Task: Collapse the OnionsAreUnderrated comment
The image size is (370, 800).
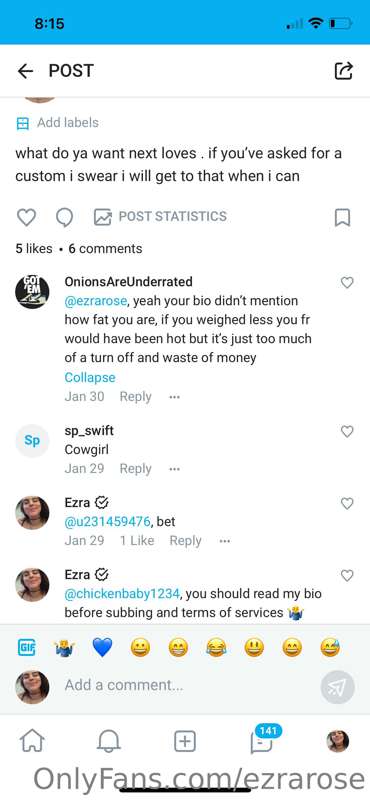Action: pos(90,378)
